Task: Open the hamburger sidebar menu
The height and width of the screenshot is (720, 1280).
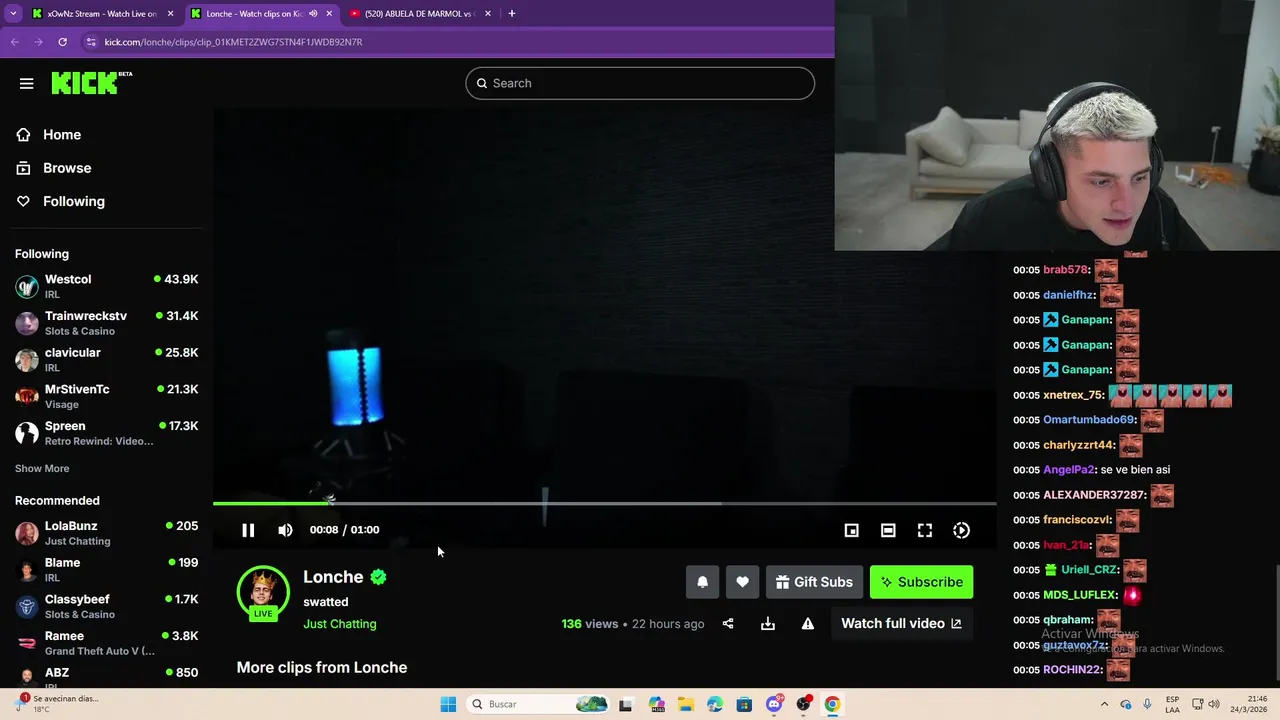Action: [26, 84]
